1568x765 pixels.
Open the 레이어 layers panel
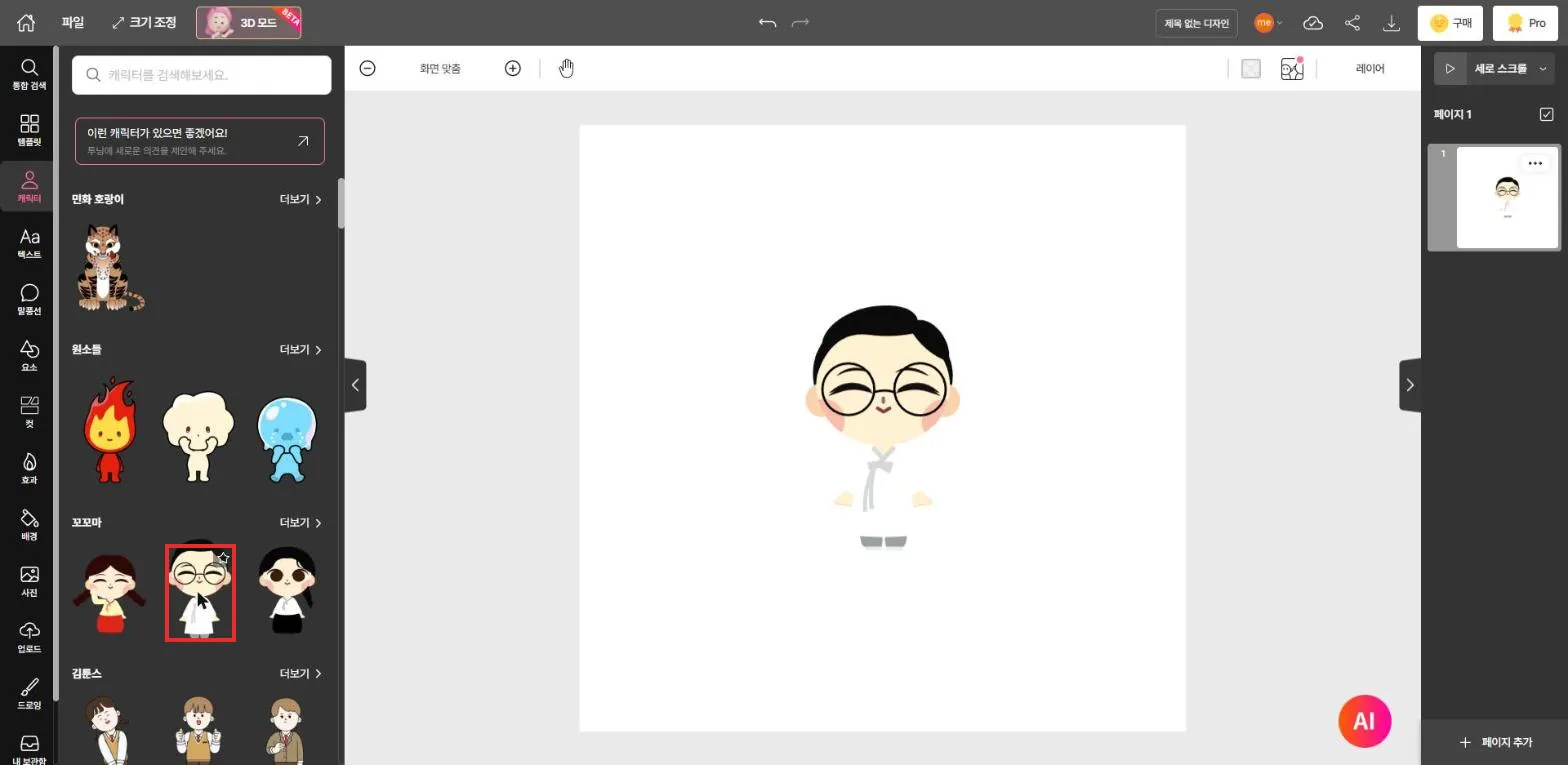1370,68
